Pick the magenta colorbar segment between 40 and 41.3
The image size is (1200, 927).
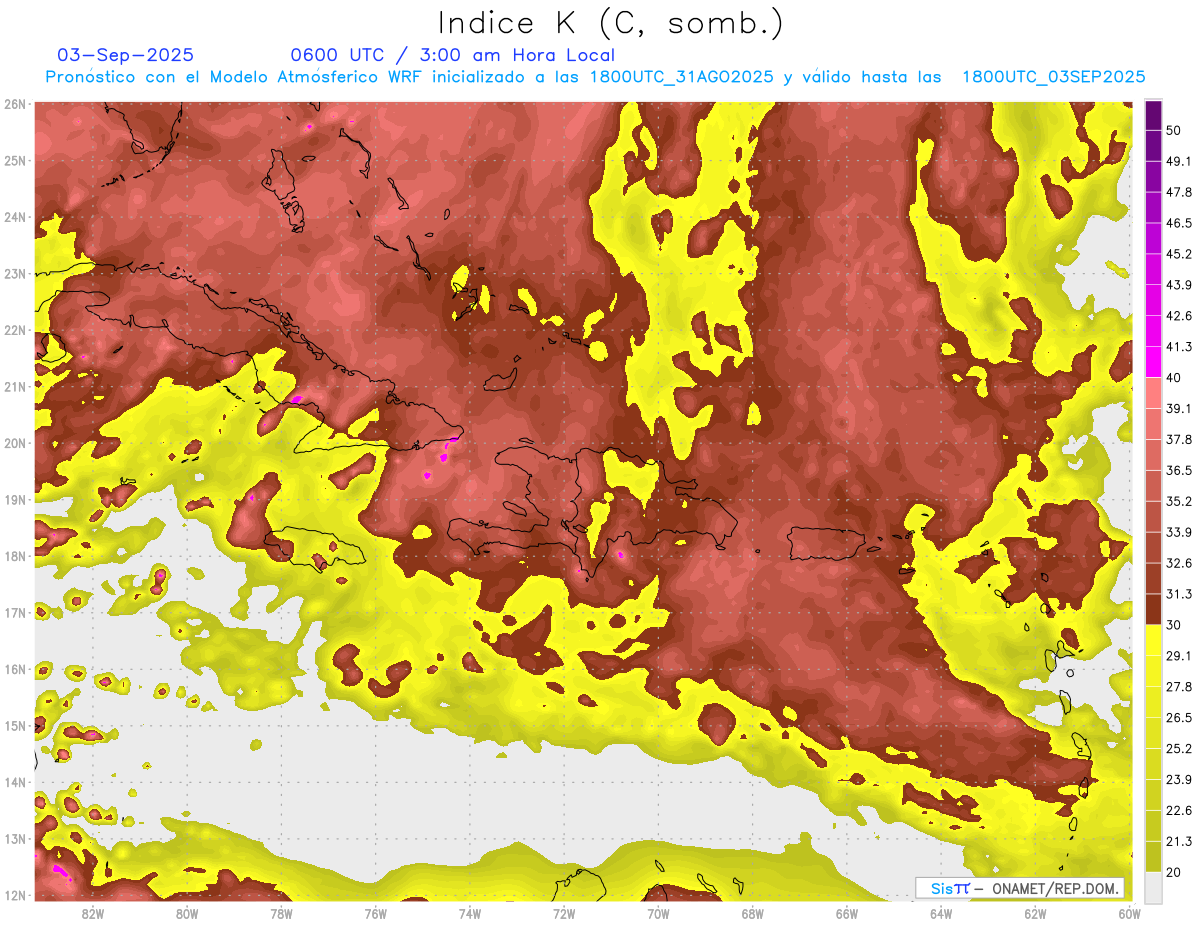click(1153, 362)
